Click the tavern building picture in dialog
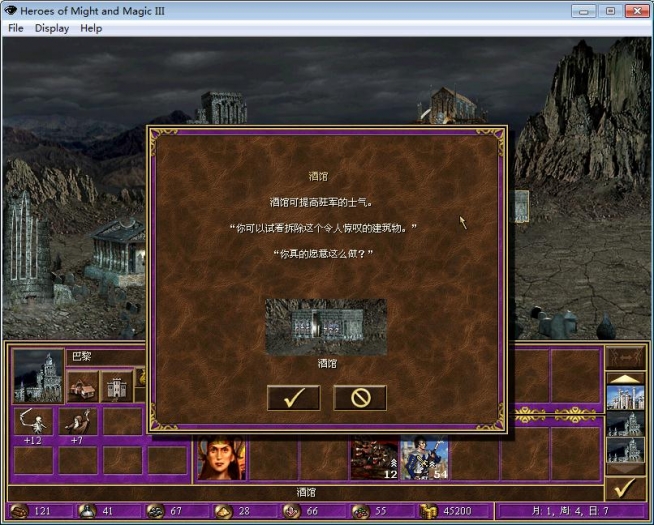 point(326,327)
